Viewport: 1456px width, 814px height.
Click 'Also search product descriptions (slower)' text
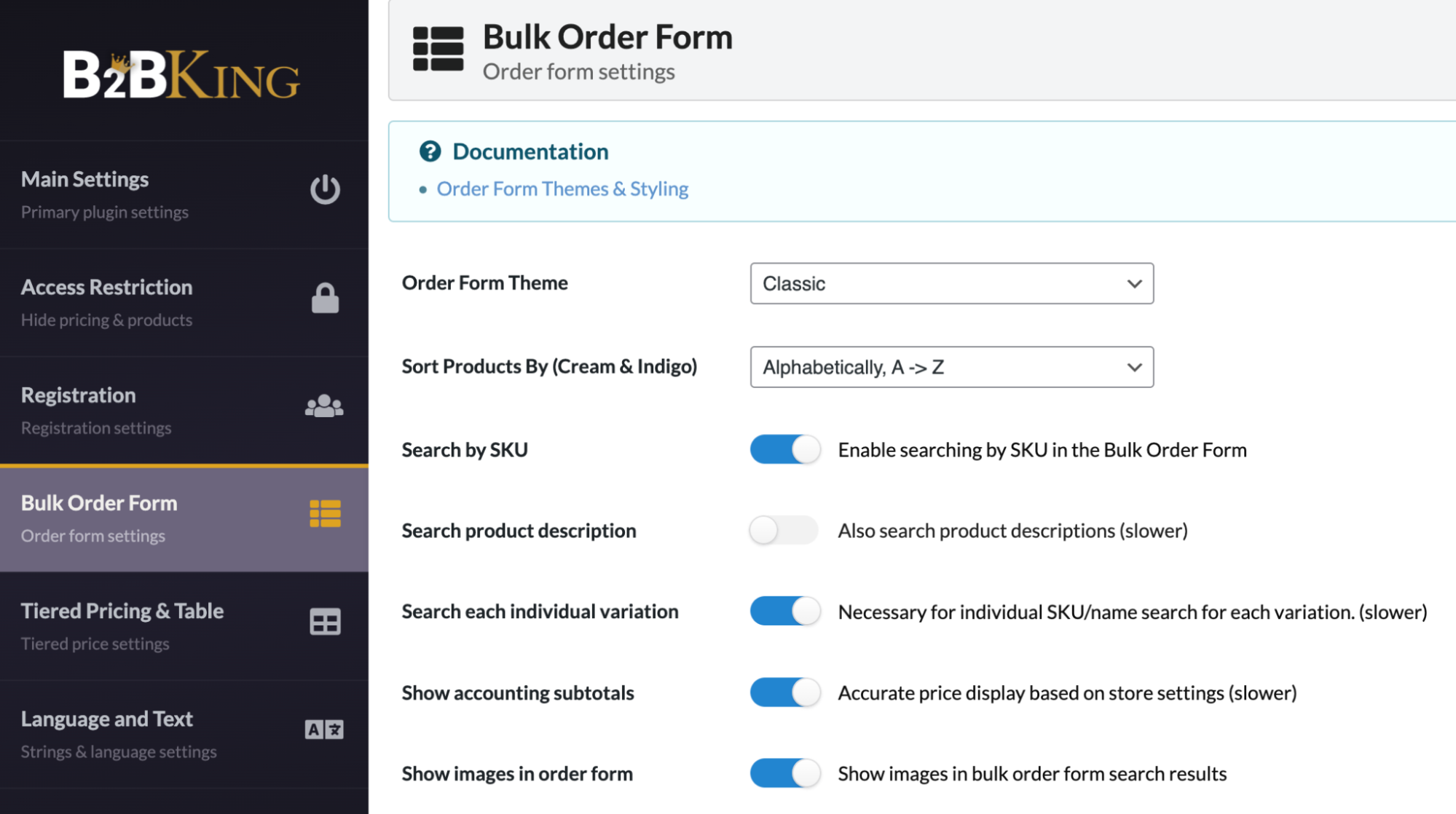point(1012,531)
